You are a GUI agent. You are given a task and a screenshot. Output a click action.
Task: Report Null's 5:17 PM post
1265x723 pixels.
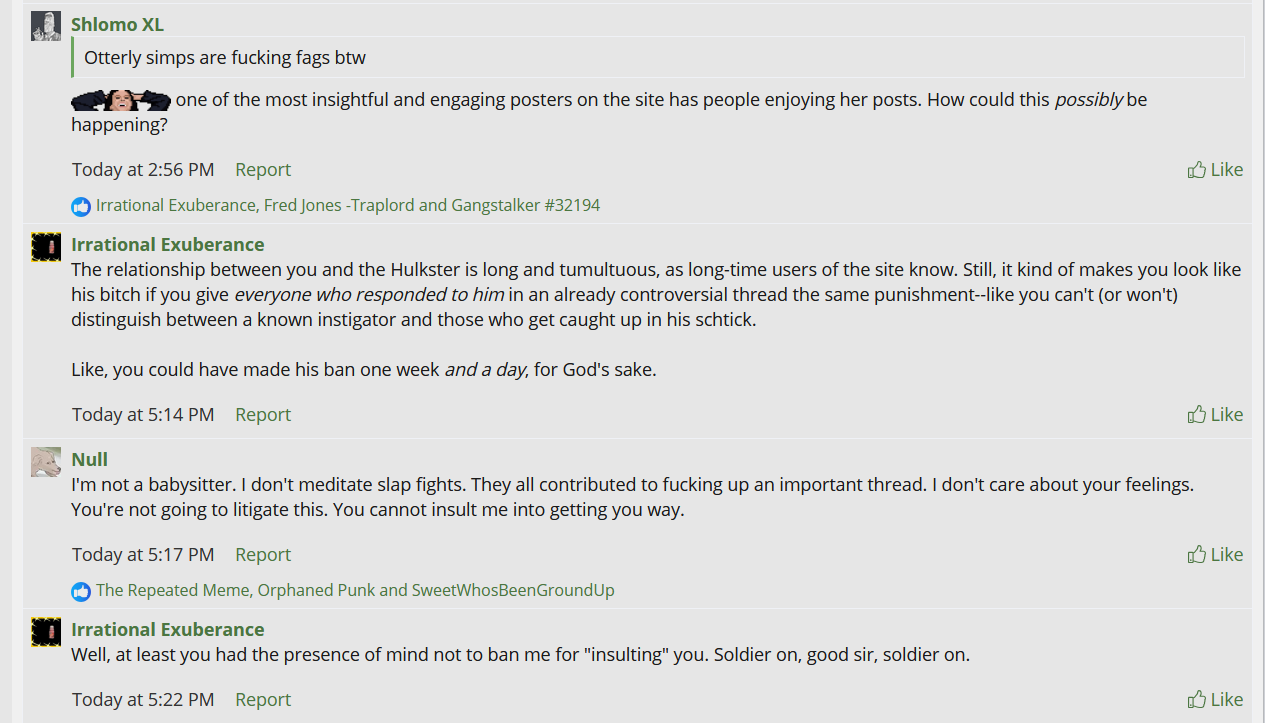point(263,555)
